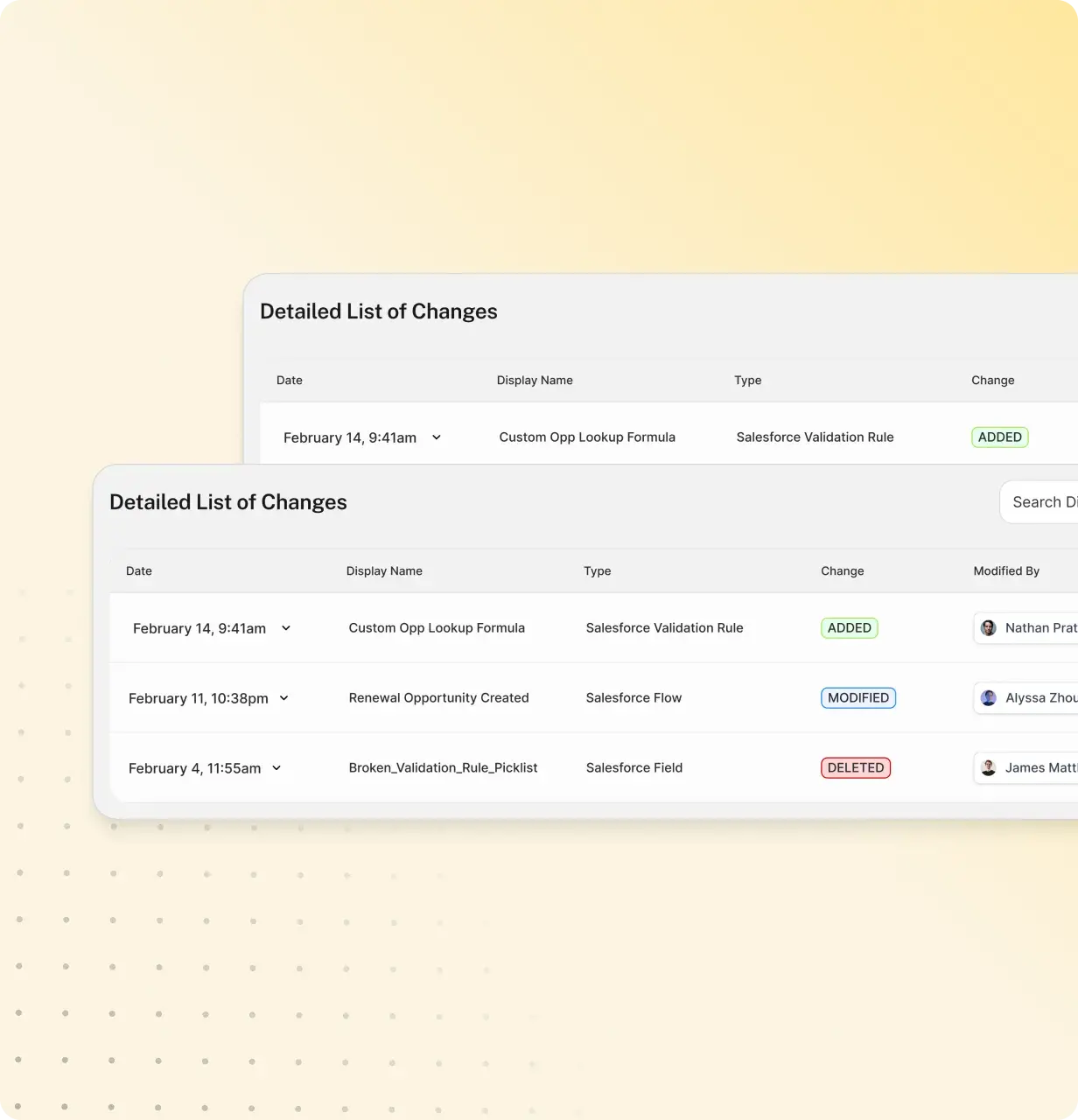1078x1120 pixels.
Task: Click the blue MODIFIED badge
Action: pyautogui.click(x=857, y=698)
